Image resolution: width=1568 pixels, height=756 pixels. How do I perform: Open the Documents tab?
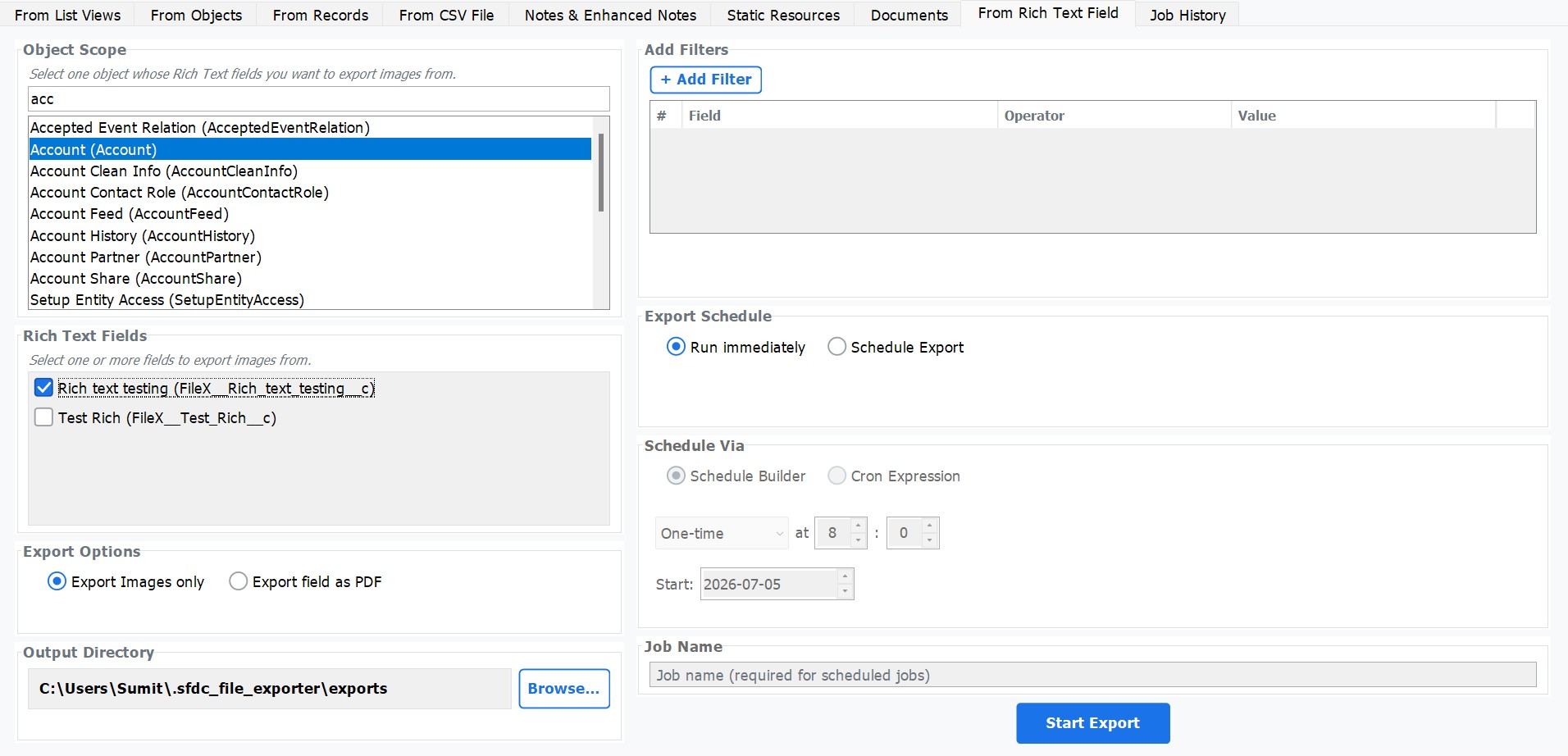[909, 15]
